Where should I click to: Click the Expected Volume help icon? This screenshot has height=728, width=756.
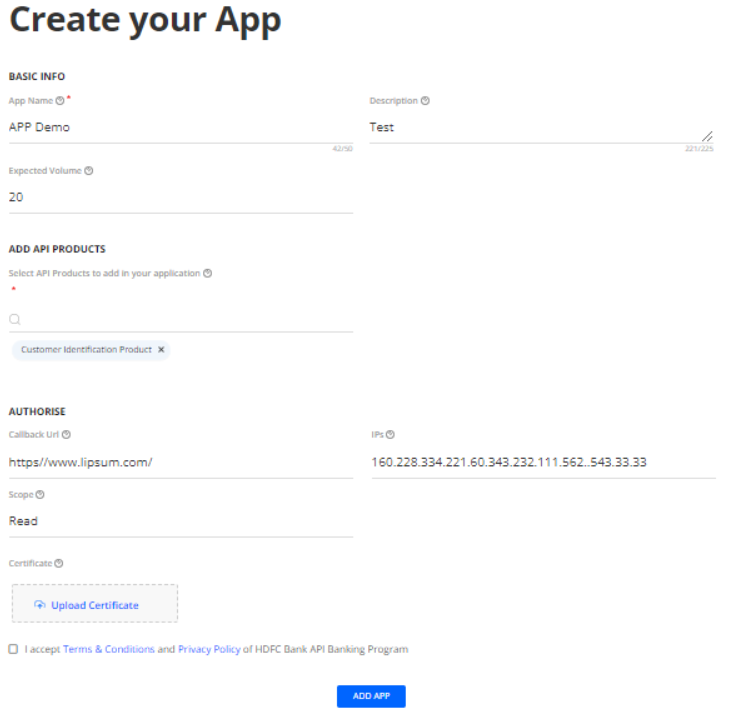point(89,171)
